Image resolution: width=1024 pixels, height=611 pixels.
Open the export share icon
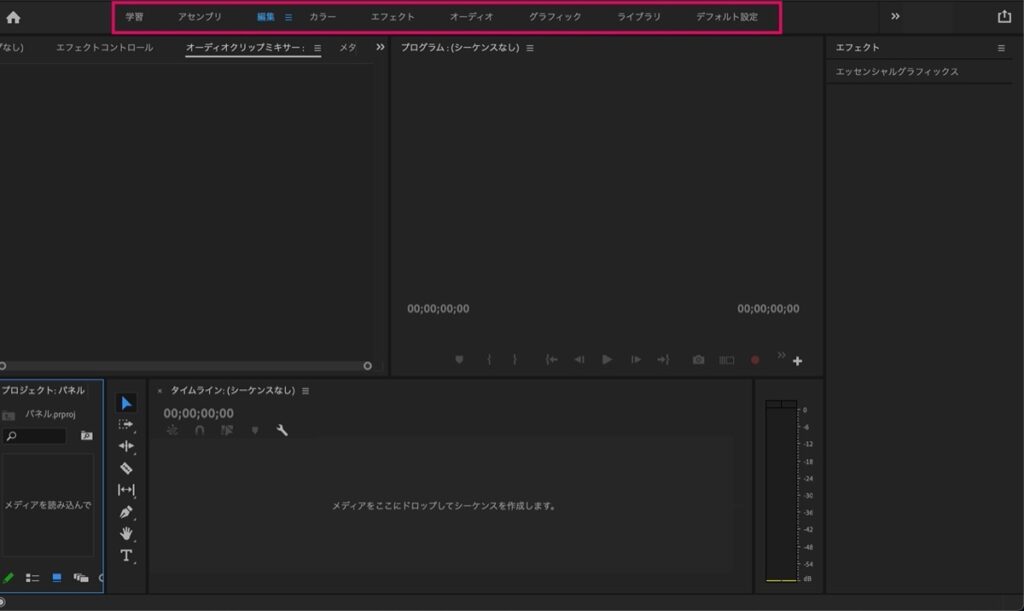click(1004, 16)
